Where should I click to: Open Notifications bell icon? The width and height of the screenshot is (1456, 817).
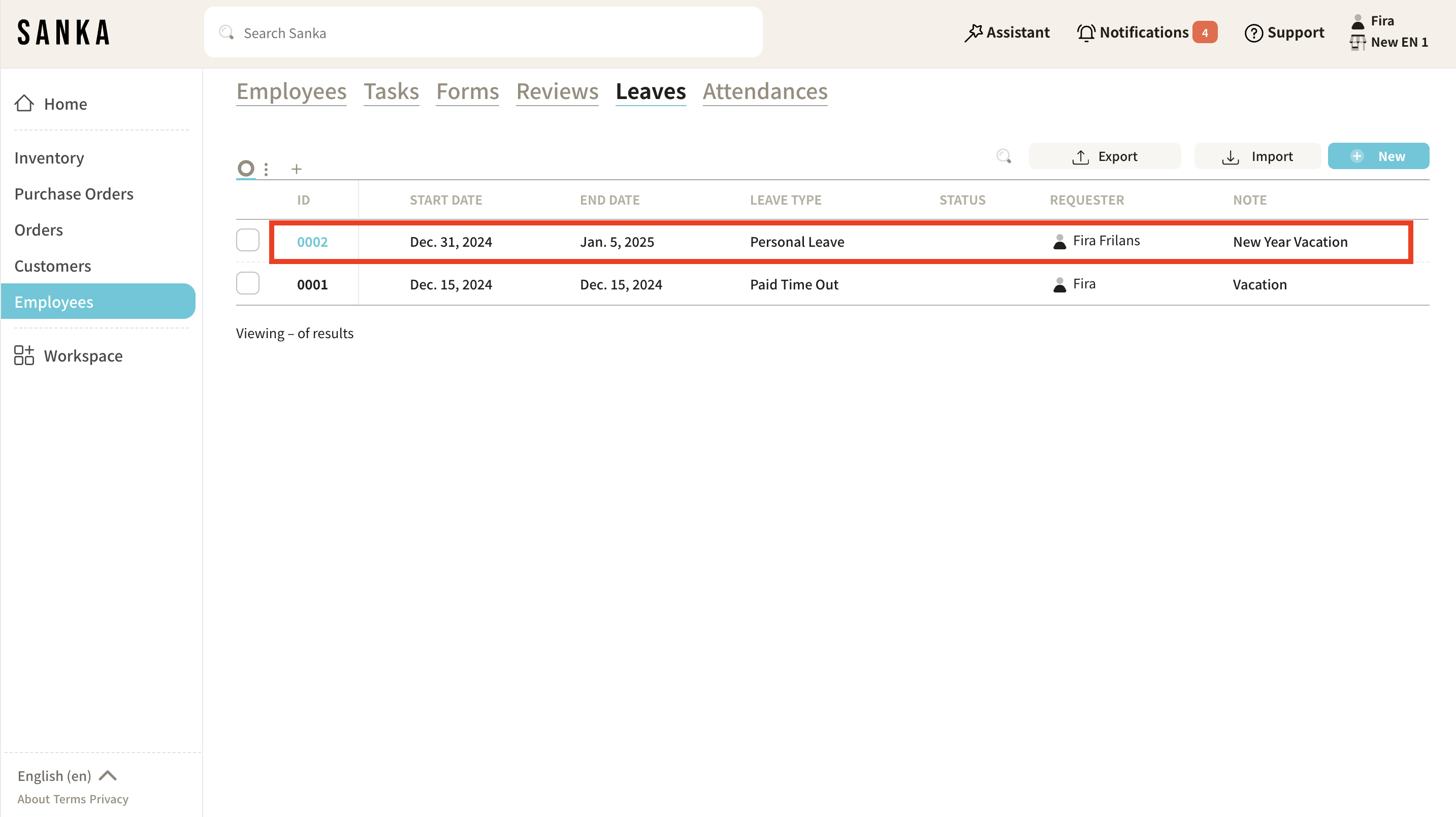(x=1085, y=33)
